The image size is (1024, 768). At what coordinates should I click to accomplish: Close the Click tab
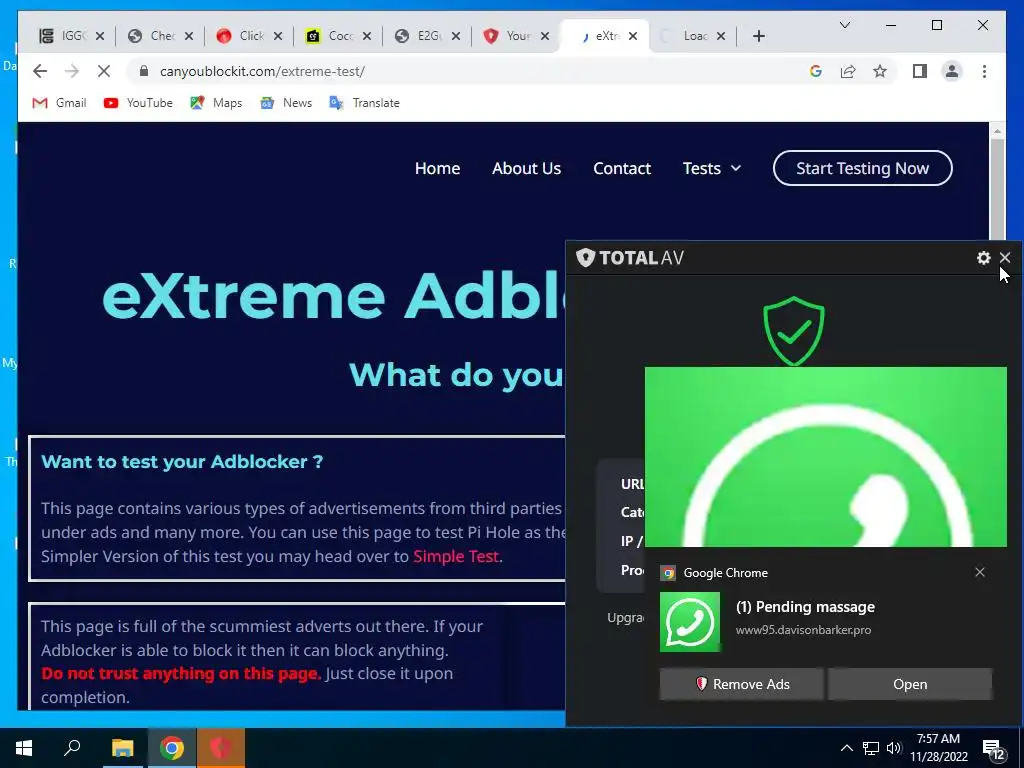tap(278, 36)
